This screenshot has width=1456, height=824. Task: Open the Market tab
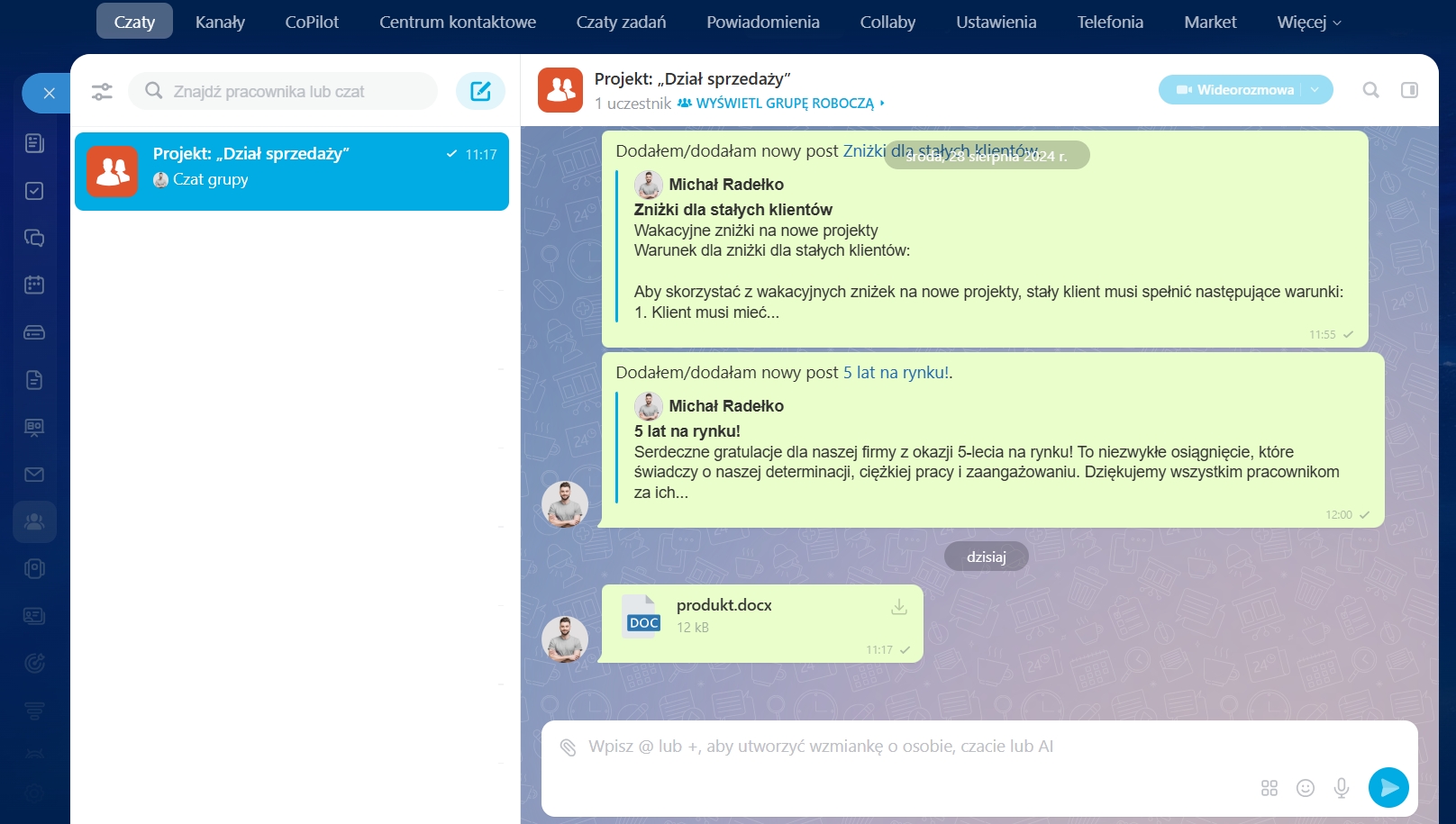pyautogui.click(x=1210, y=23)
